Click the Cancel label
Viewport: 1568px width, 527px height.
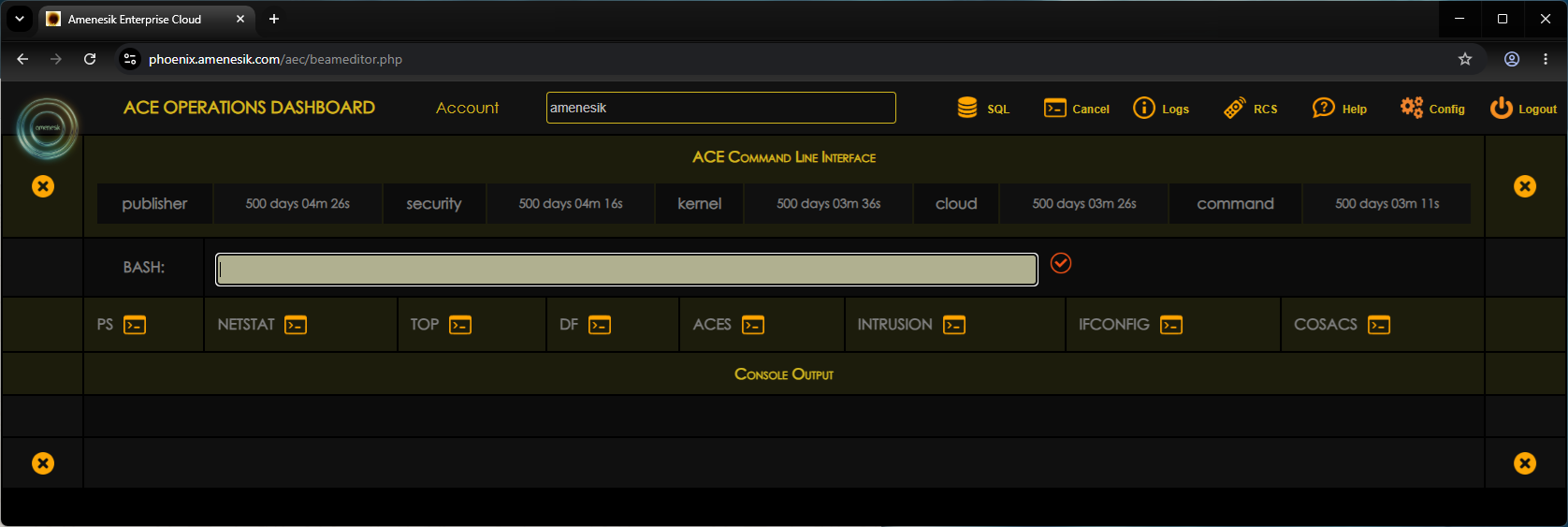pyautogui.click(x=1091, y=110)
